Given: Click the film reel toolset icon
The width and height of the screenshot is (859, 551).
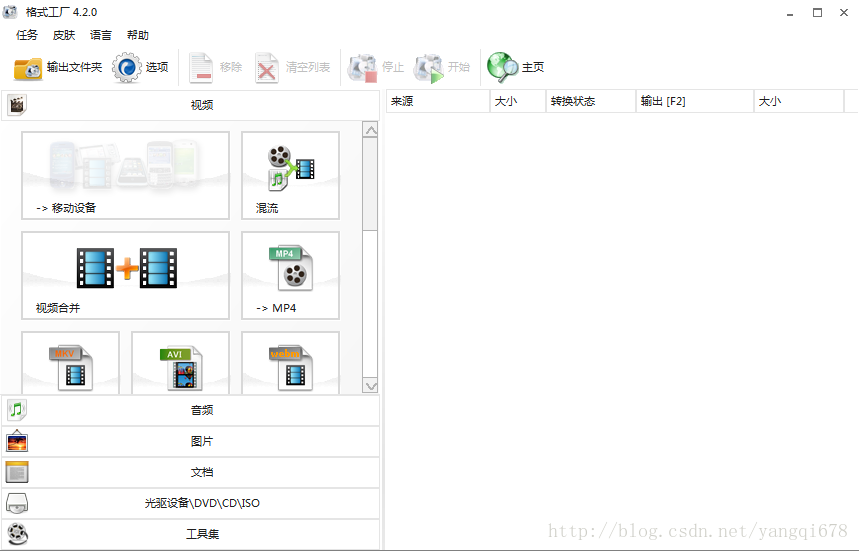Looking at the screenshot, I should 18,534.
